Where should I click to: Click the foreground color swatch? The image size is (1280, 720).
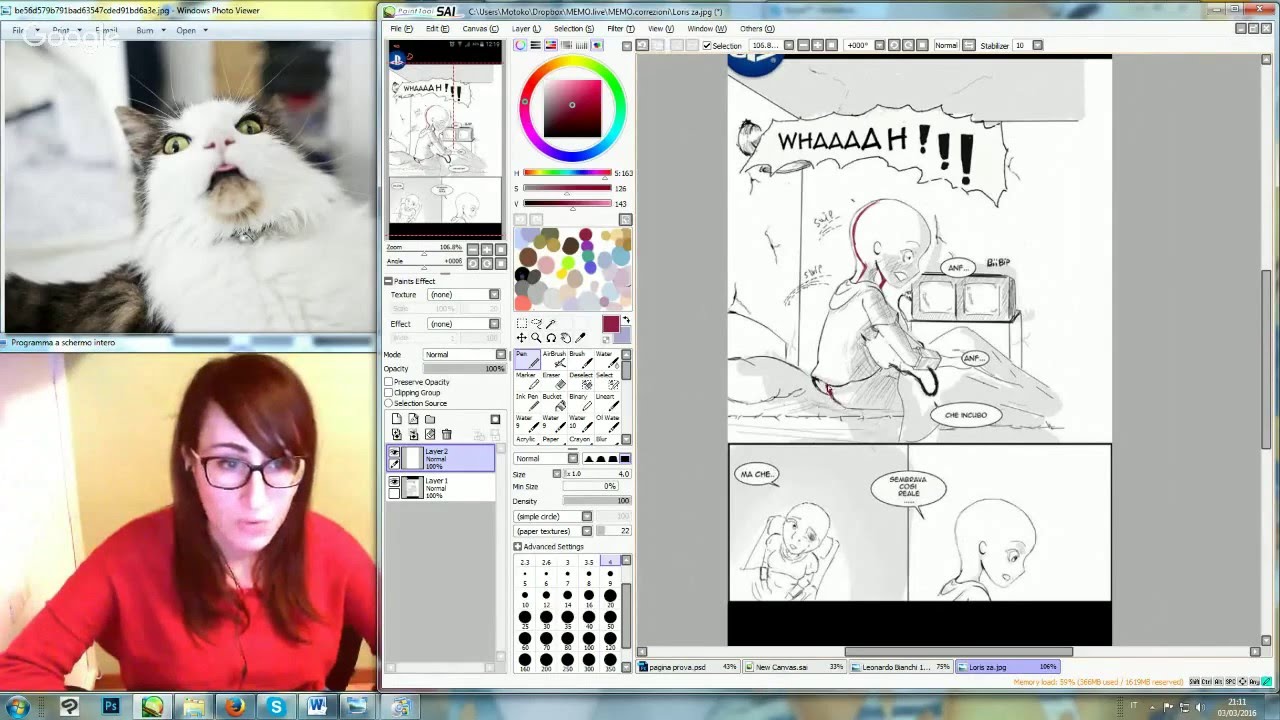(x=611, y=324)
